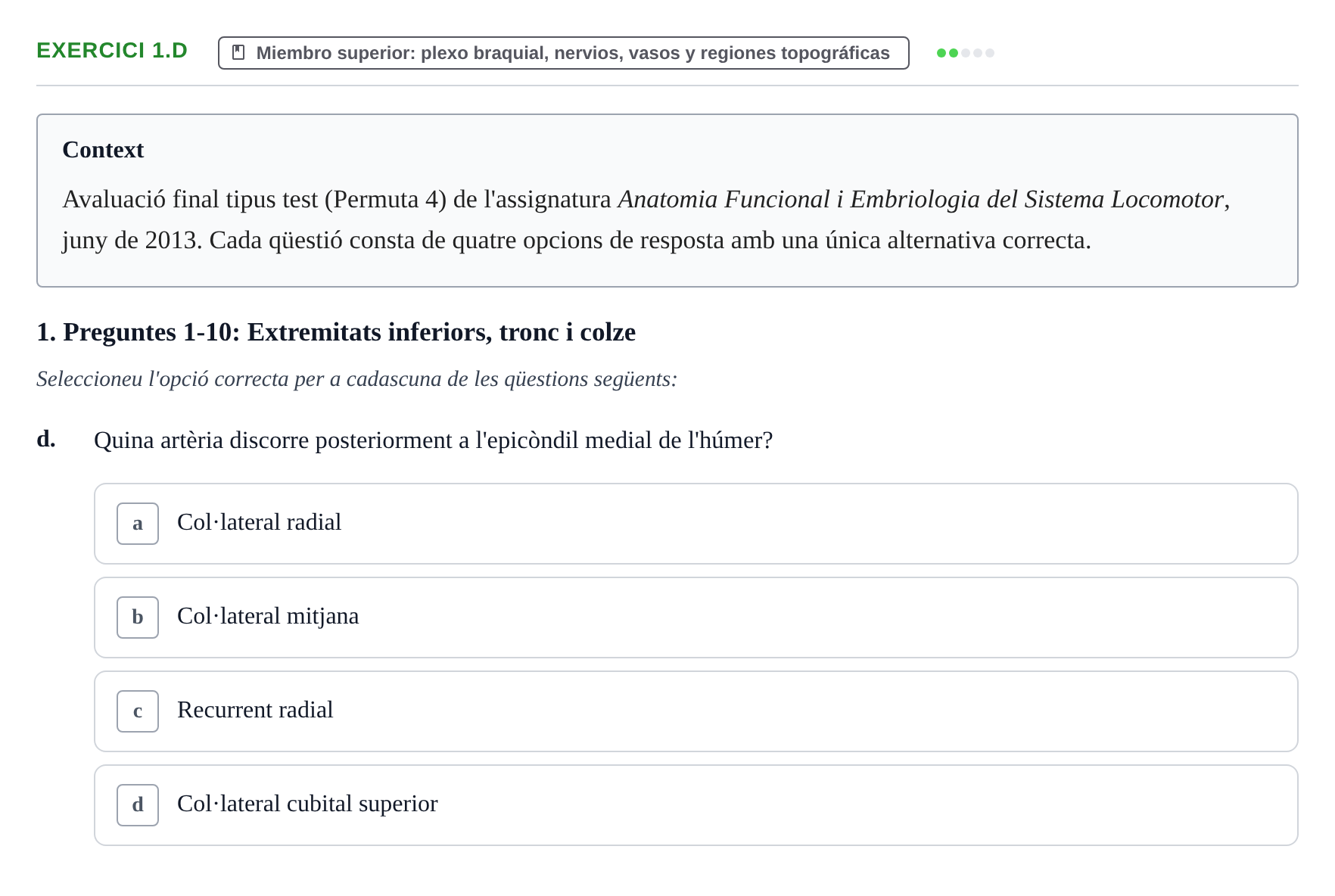Click the question label d.

point(46,439)
